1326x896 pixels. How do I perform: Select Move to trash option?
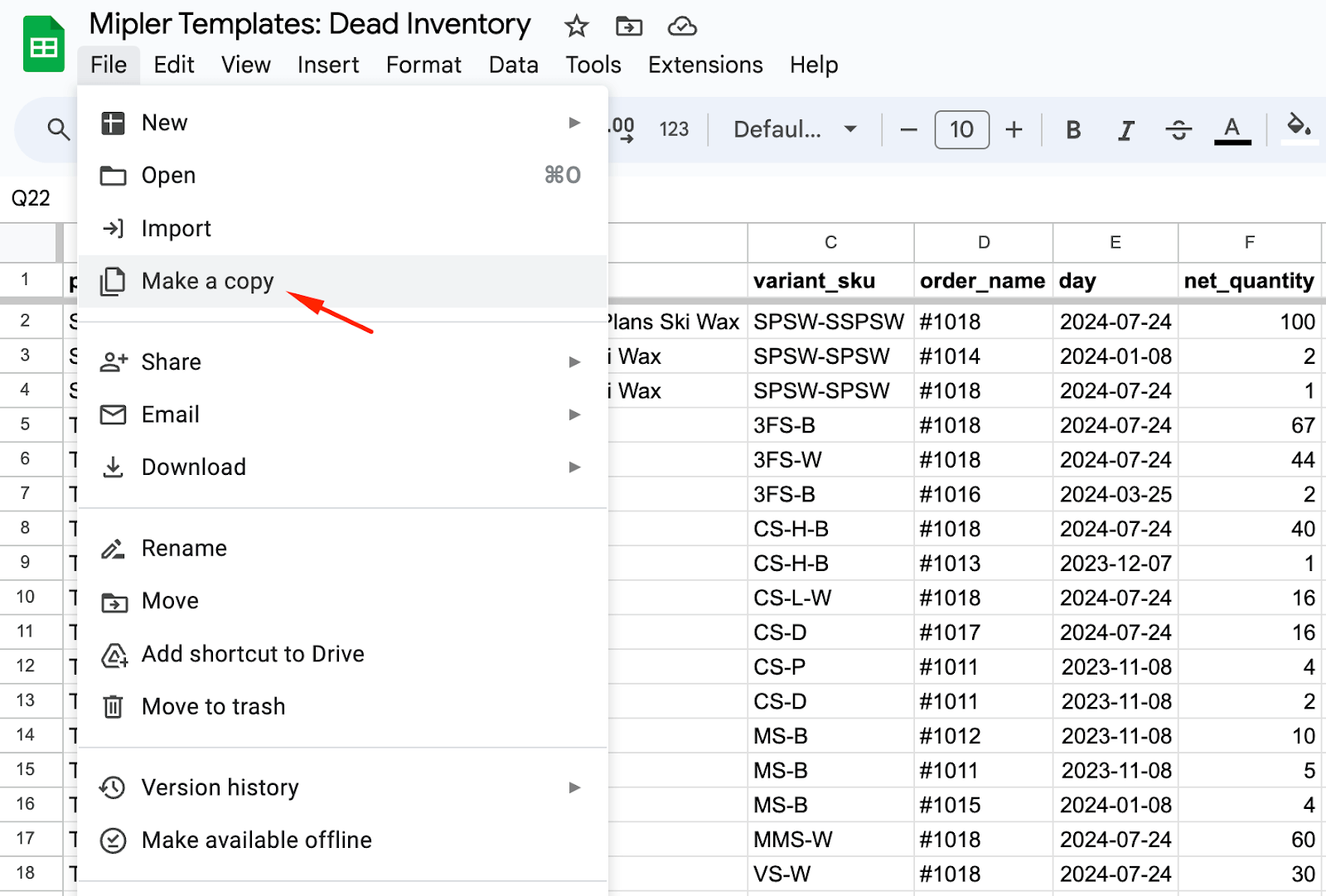(213, 707)
